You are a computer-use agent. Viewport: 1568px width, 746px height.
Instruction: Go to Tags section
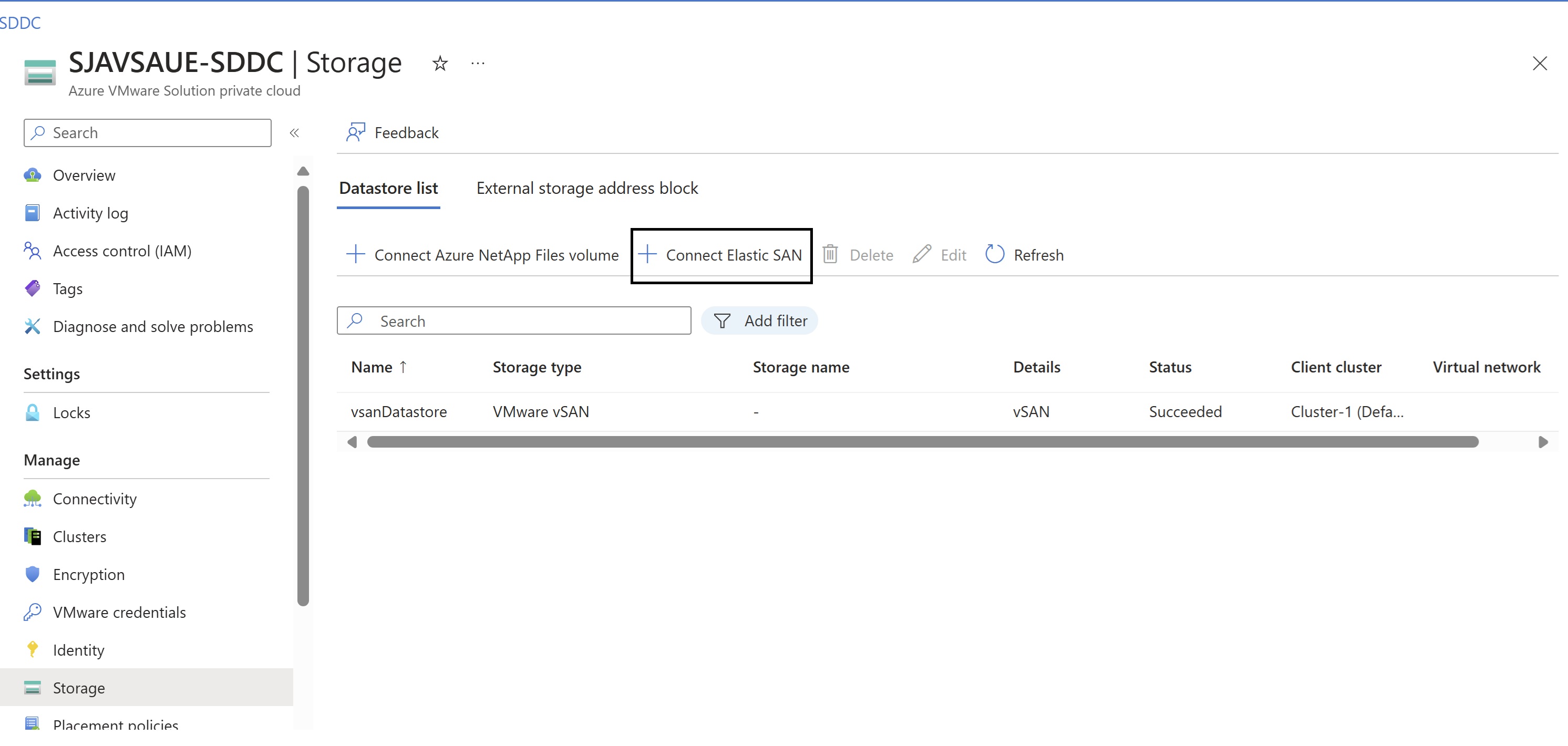coord(68,288)
